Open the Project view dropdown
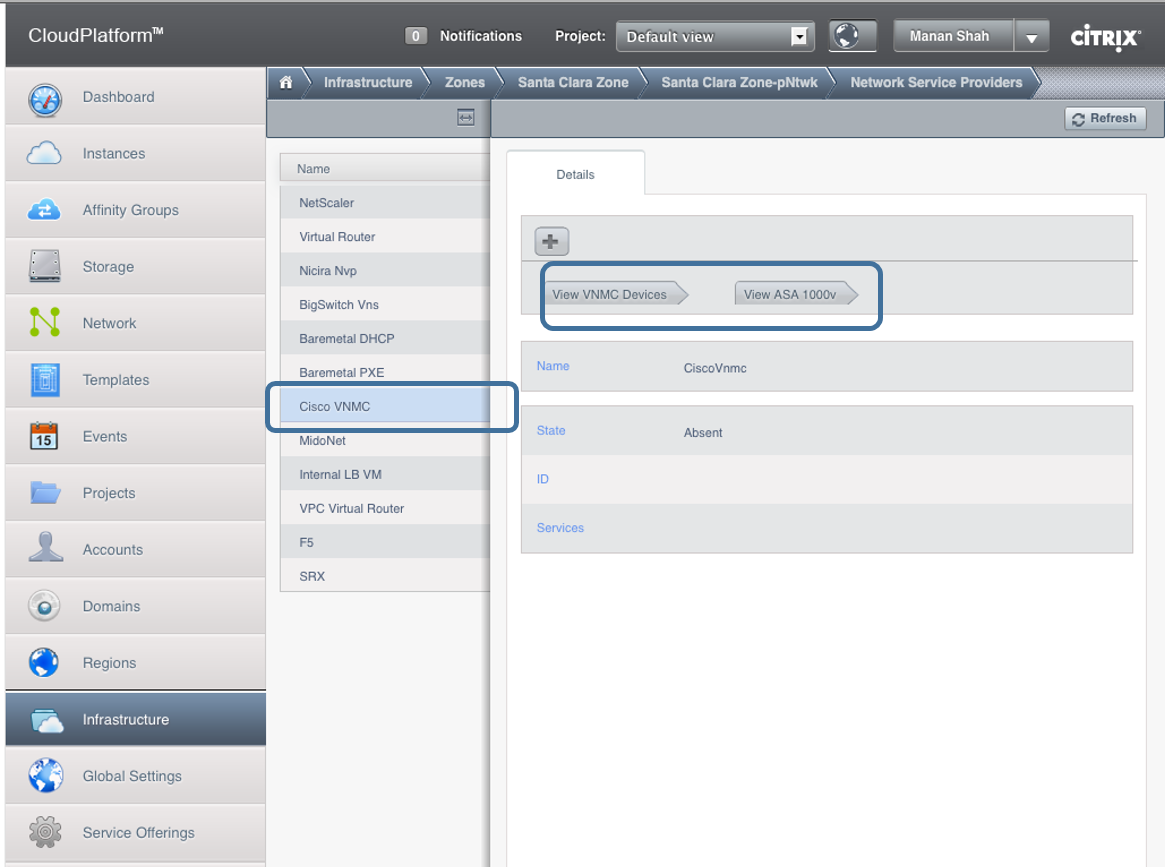The image size is (1165, 867). click(714, 37)
